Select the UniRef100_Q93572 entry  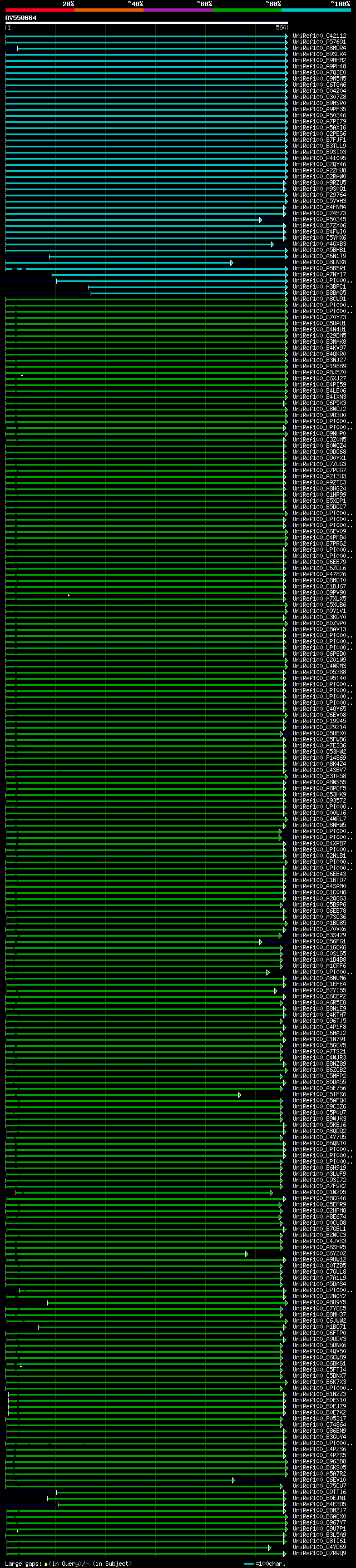pos(319,801)
